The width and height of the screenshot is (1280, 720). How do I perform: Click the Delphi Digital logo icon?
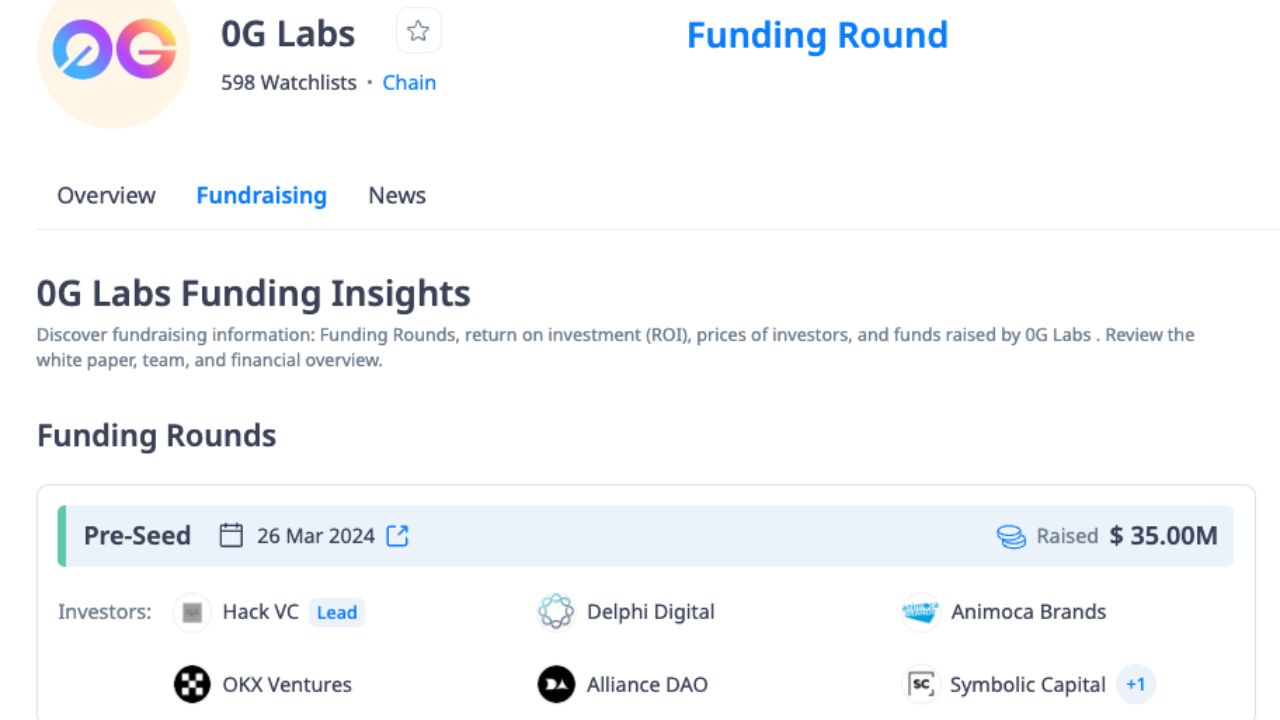coord(556,612)
